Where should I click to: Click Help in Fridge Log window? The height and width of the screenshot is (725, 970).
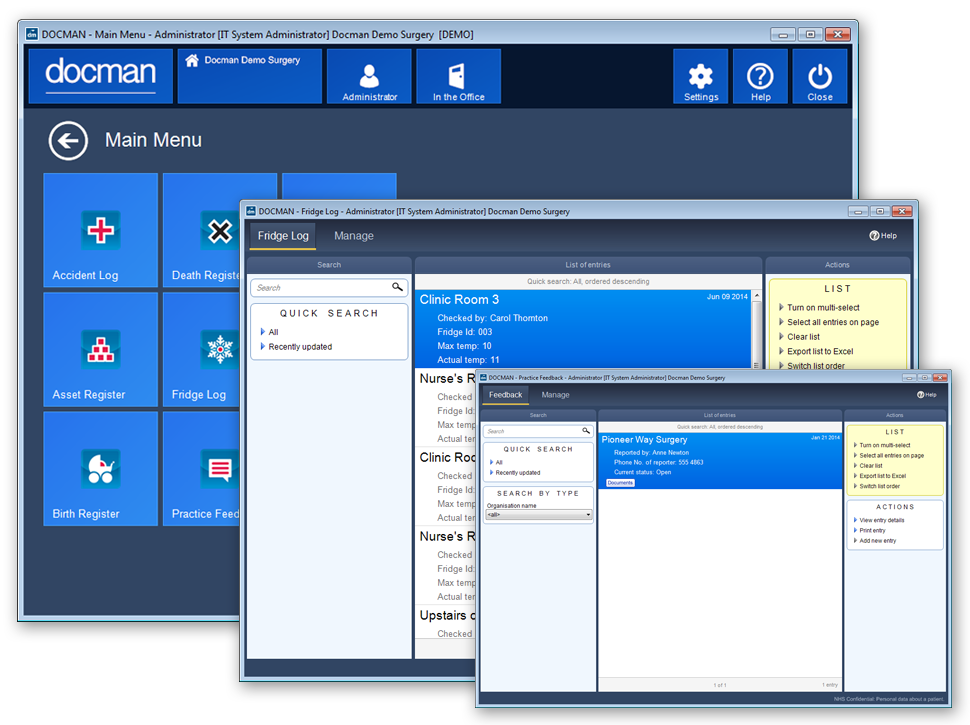tap(883, 236)
